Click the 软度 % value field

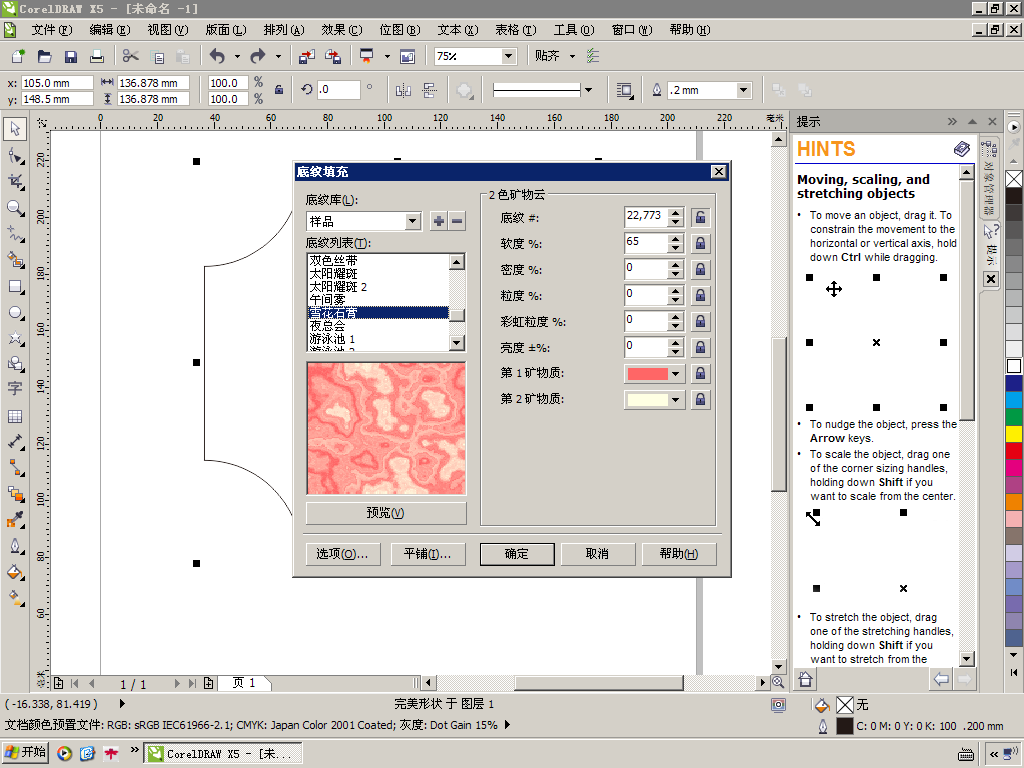pyautogui.click(x=646, y=244)
